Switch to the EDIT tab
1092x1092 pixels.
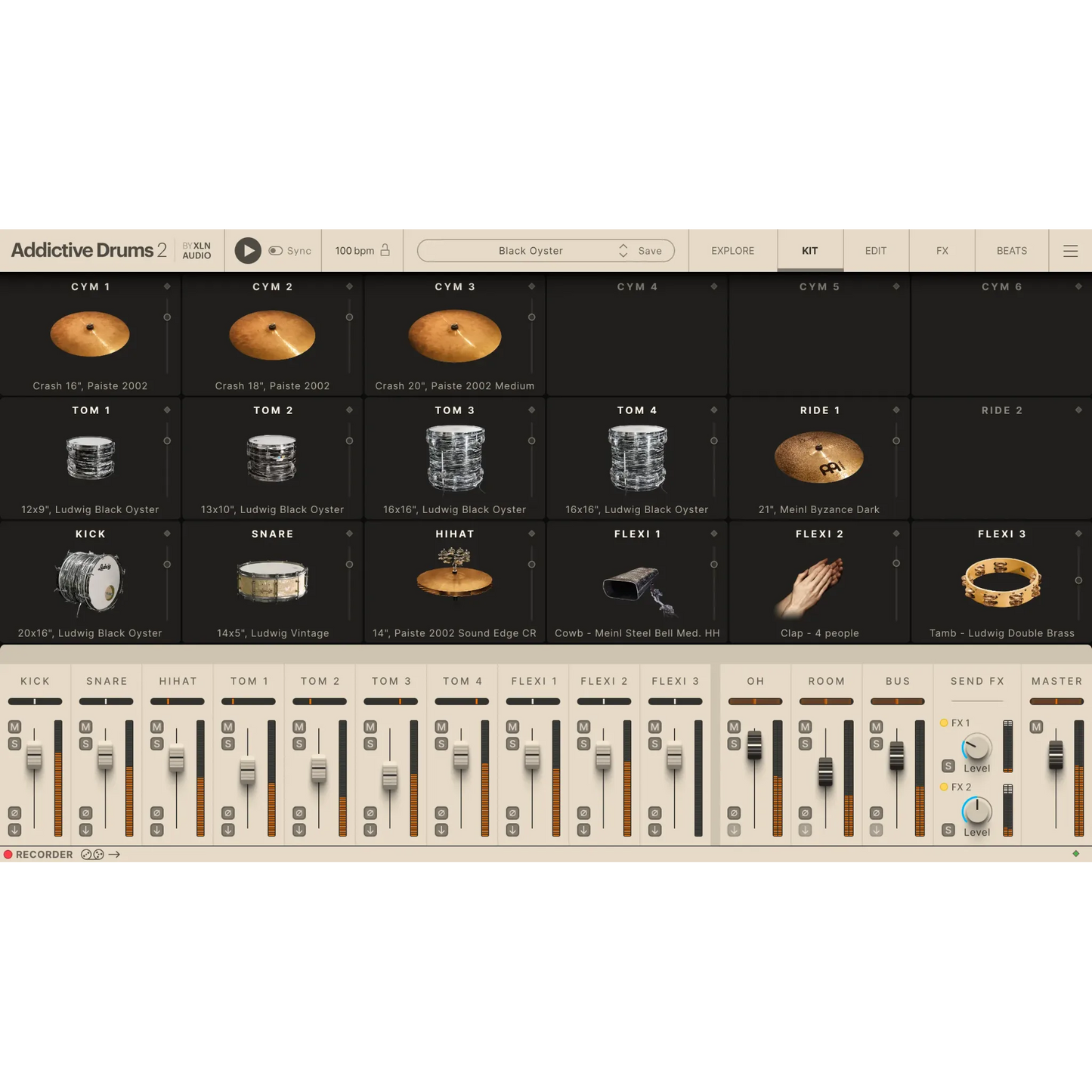[874, 250]
